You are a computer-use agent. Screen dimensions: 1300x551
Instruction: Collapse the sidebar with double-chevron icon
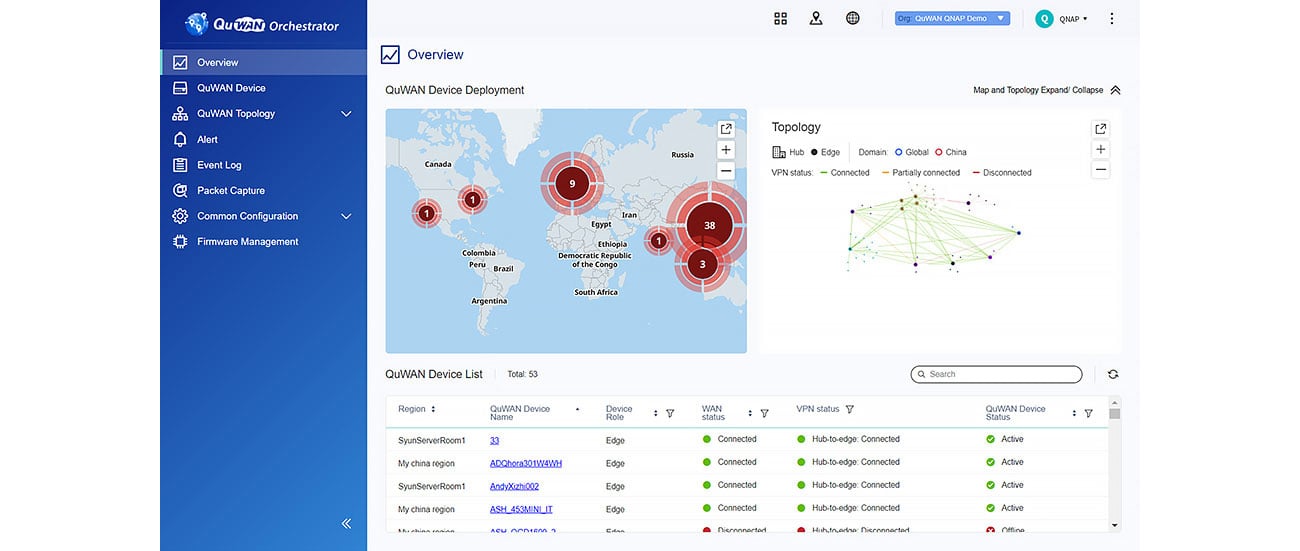click(x=346, y=523)
